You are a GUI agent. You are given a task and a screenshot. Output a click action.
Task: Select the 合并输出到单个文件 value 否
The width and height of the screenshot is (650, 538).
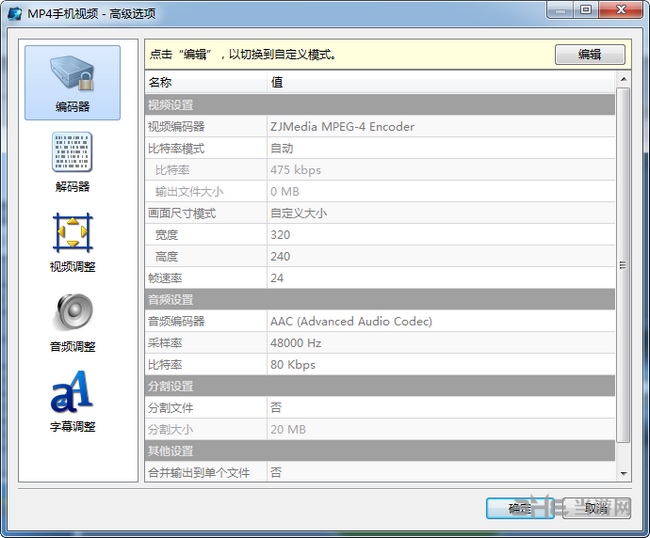(x=276, y=472)
